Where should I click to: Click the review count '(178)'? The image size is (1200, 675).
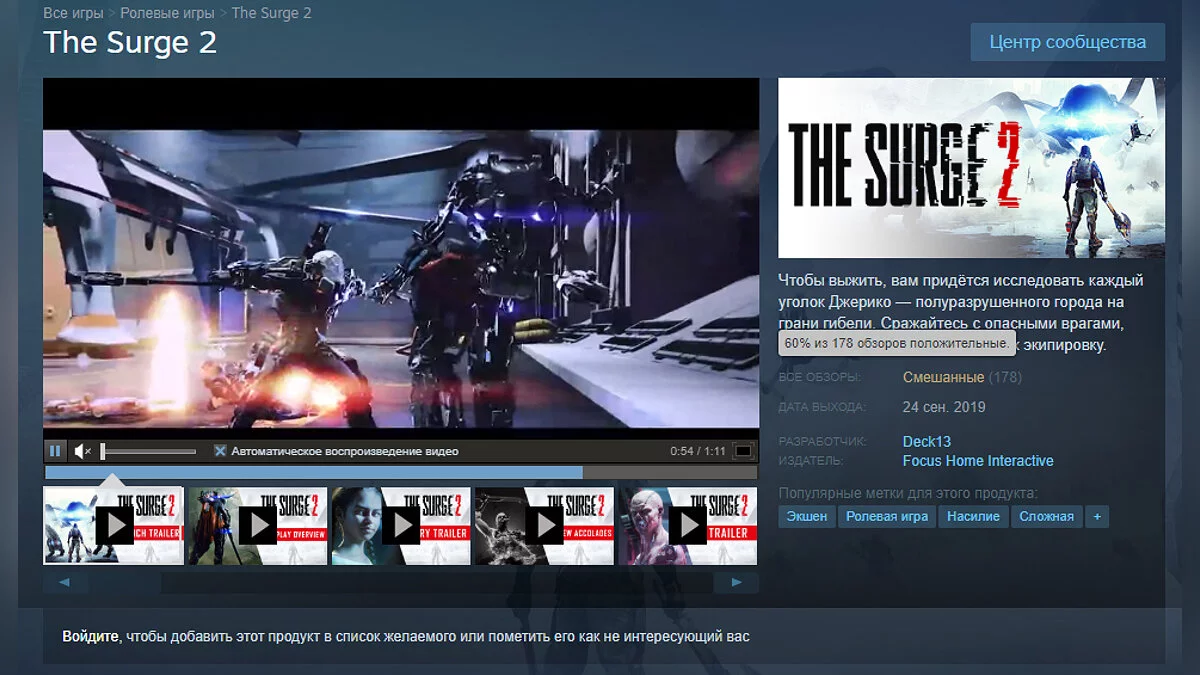pyautogui.click(x=1005, y=377)
